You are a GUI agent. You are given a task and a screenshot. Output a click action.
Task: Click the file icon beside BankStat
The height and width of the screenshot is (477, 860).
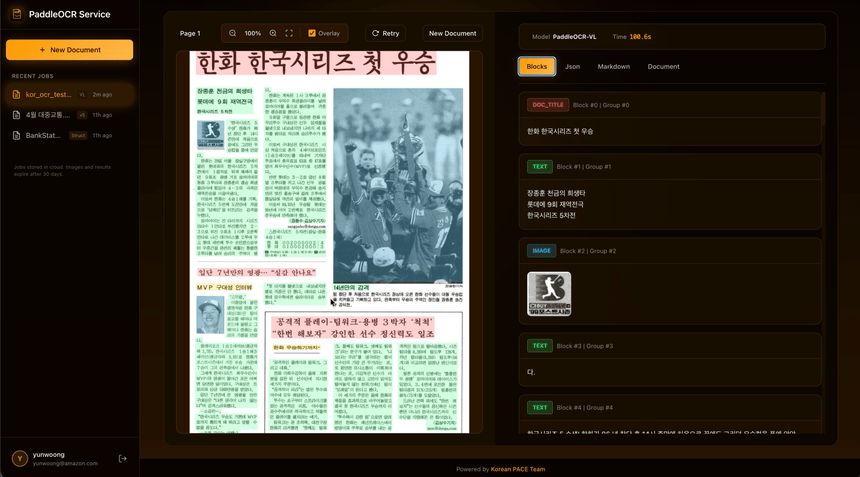[16, 135]
